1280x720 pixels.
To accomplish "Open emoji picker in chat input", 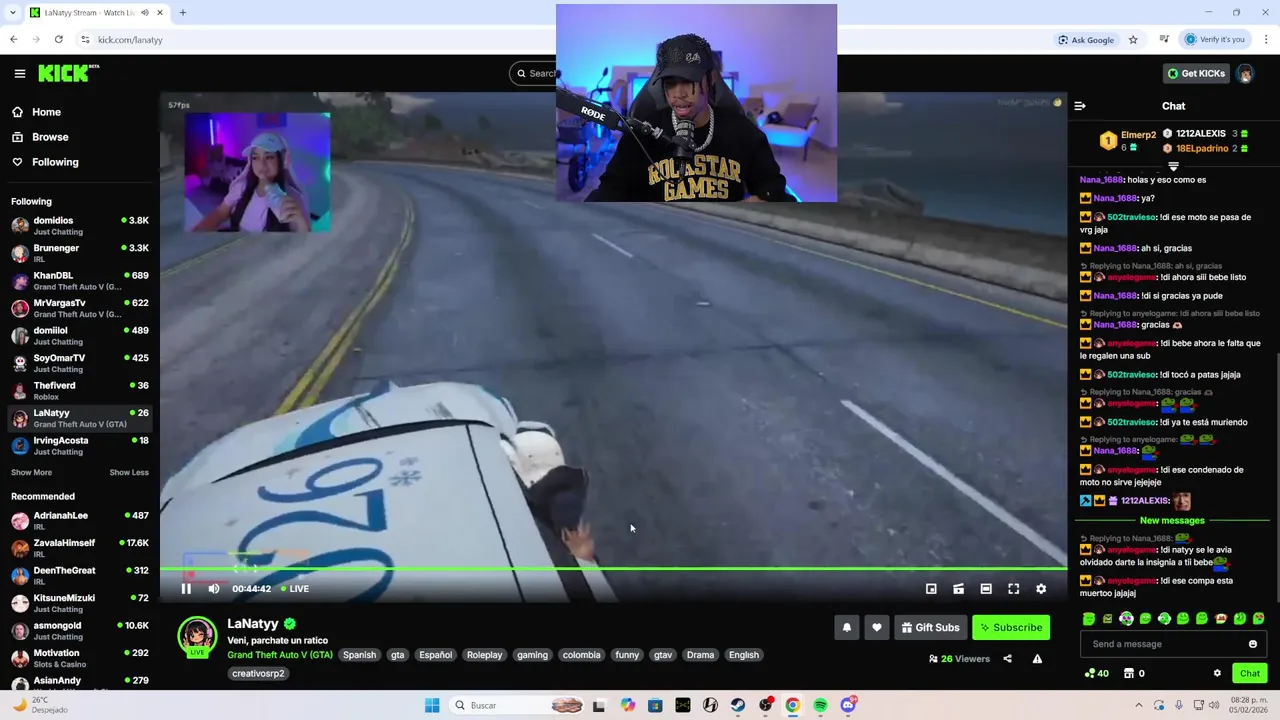I will 1252,644.
